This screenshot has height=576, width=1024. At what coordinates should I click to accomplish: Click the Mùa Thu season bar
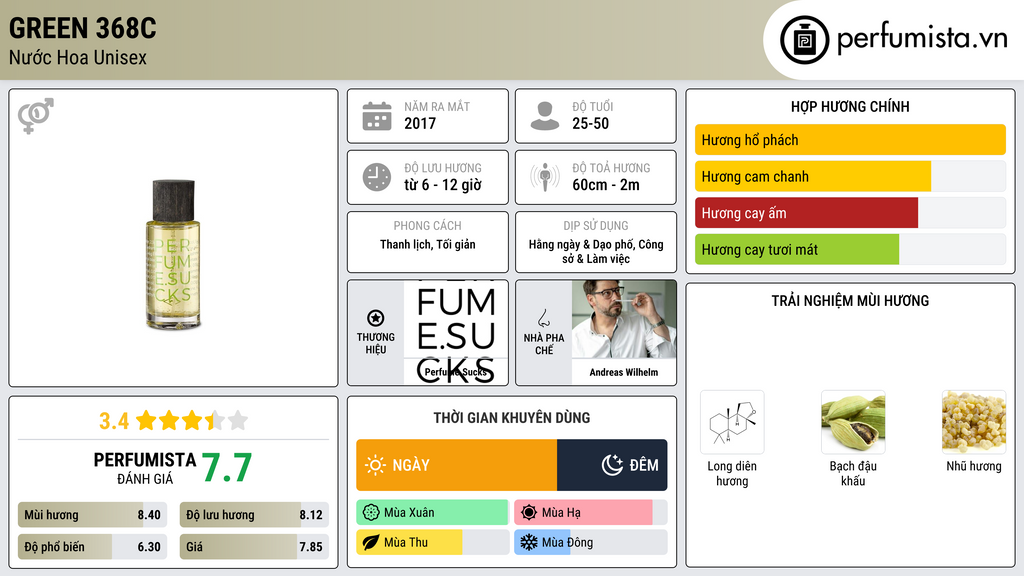click(x=432, y=543)
